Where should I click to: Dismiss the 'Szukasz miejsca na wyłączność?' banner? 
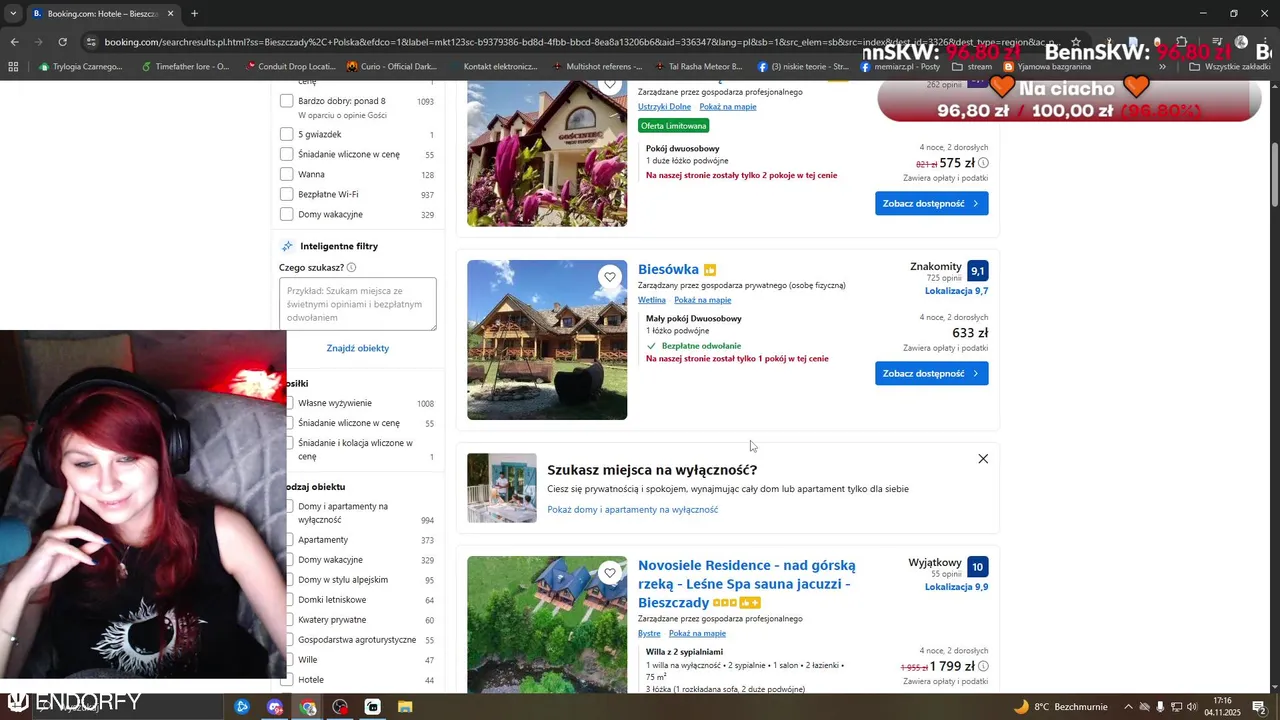pos(983,459)
